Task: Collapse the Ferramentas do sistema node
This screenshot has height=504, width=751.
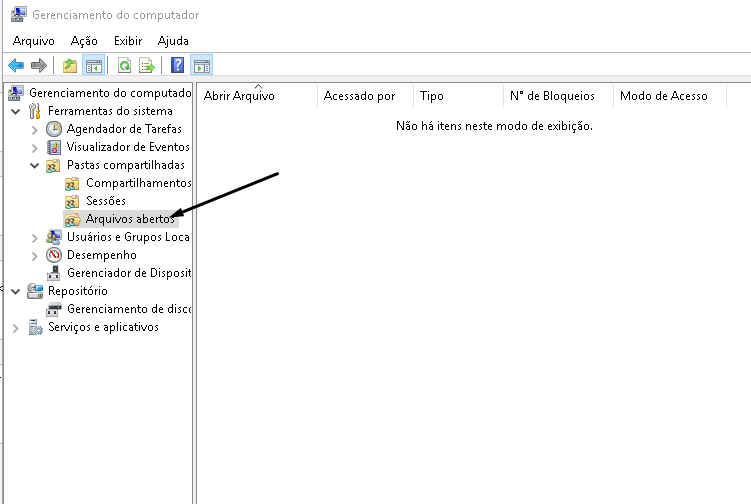Action: 16,111
